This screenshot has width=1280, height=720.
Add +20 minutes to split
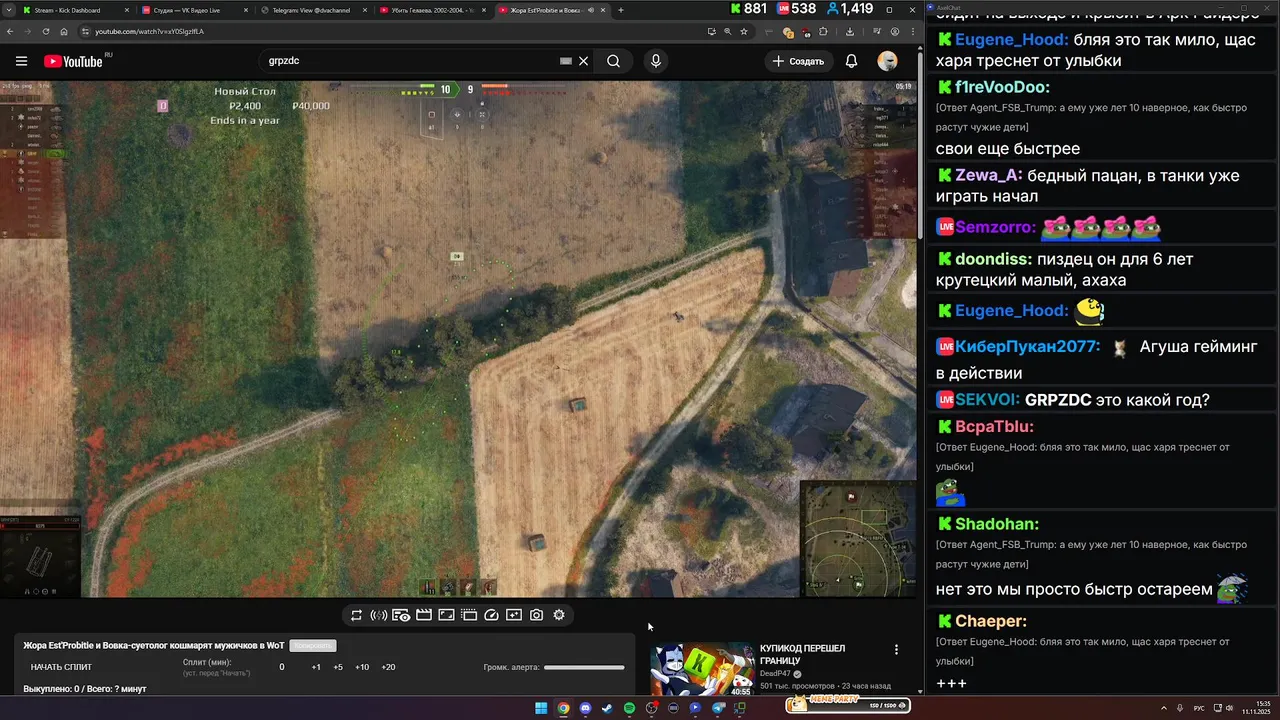tap(388, 667)
